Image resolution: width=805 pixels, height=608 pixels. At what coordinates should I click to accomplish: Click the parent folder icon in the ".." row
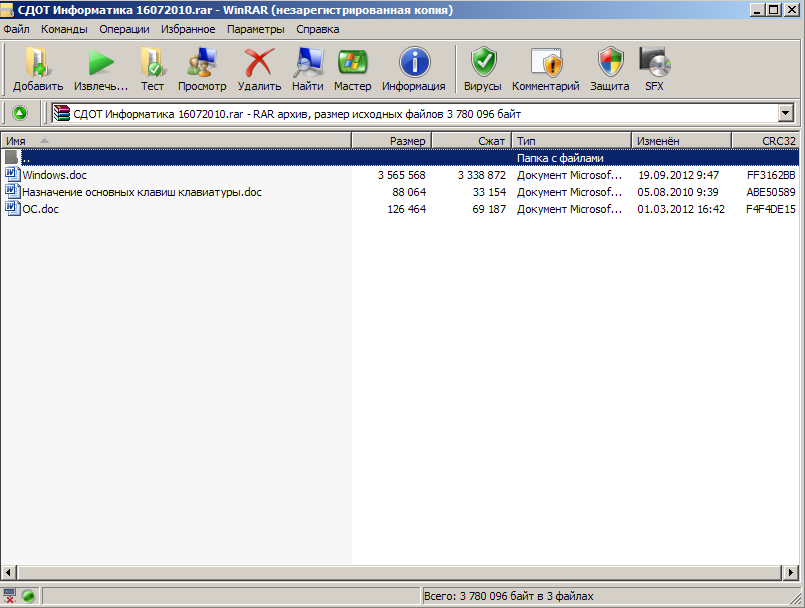pyautogui.click(x=12, y=157)
